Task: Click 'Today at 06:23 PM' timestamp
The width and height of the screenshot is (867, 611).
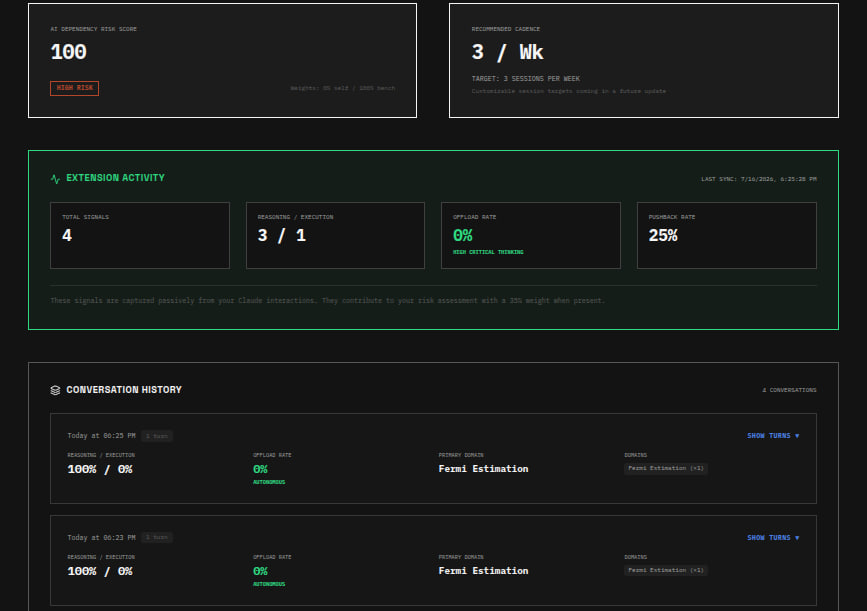Action: pos(101,537)
